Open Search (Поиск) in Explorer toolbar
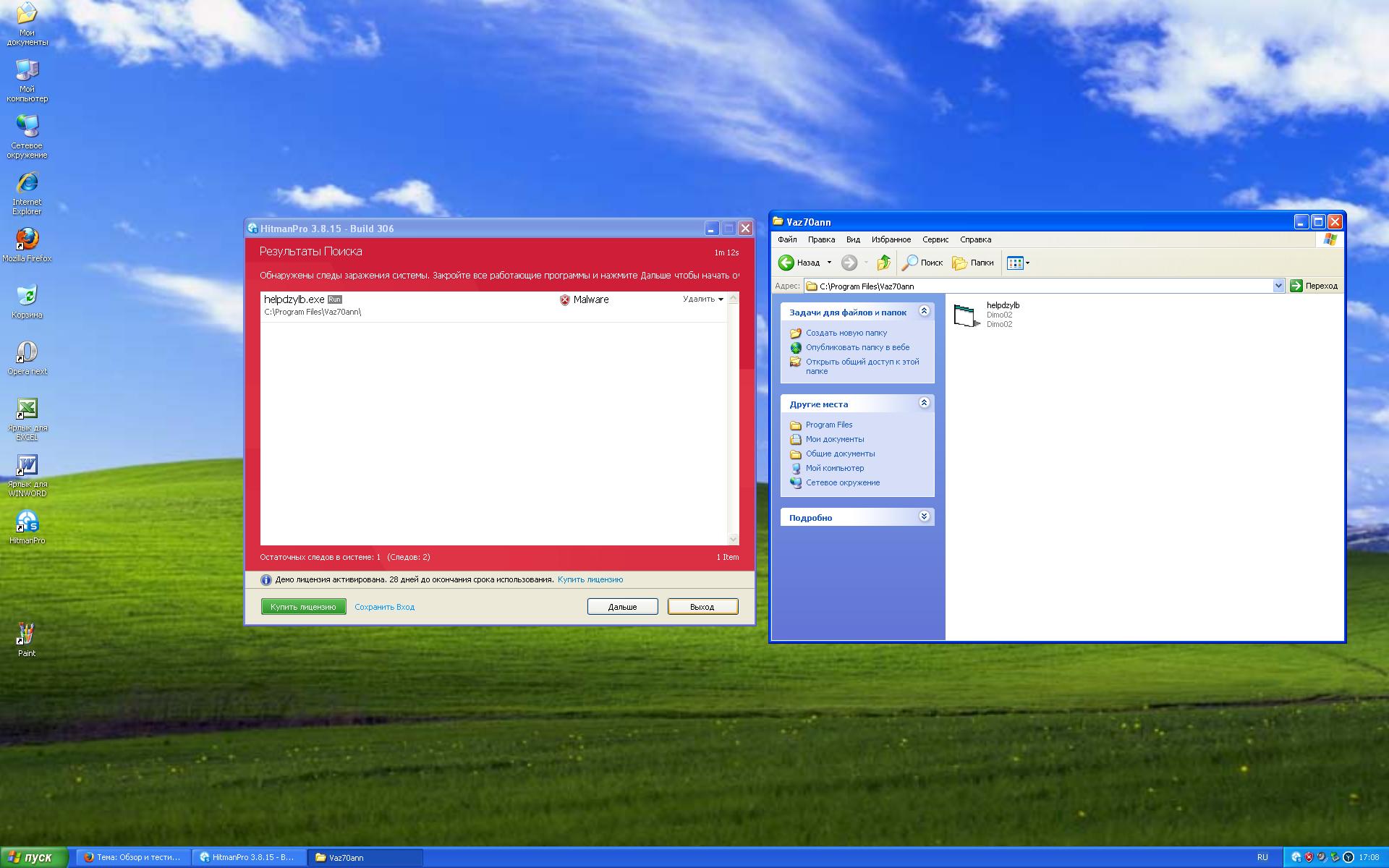The width and height of the screenshot is (1389, 868). (x=922, y=263)
